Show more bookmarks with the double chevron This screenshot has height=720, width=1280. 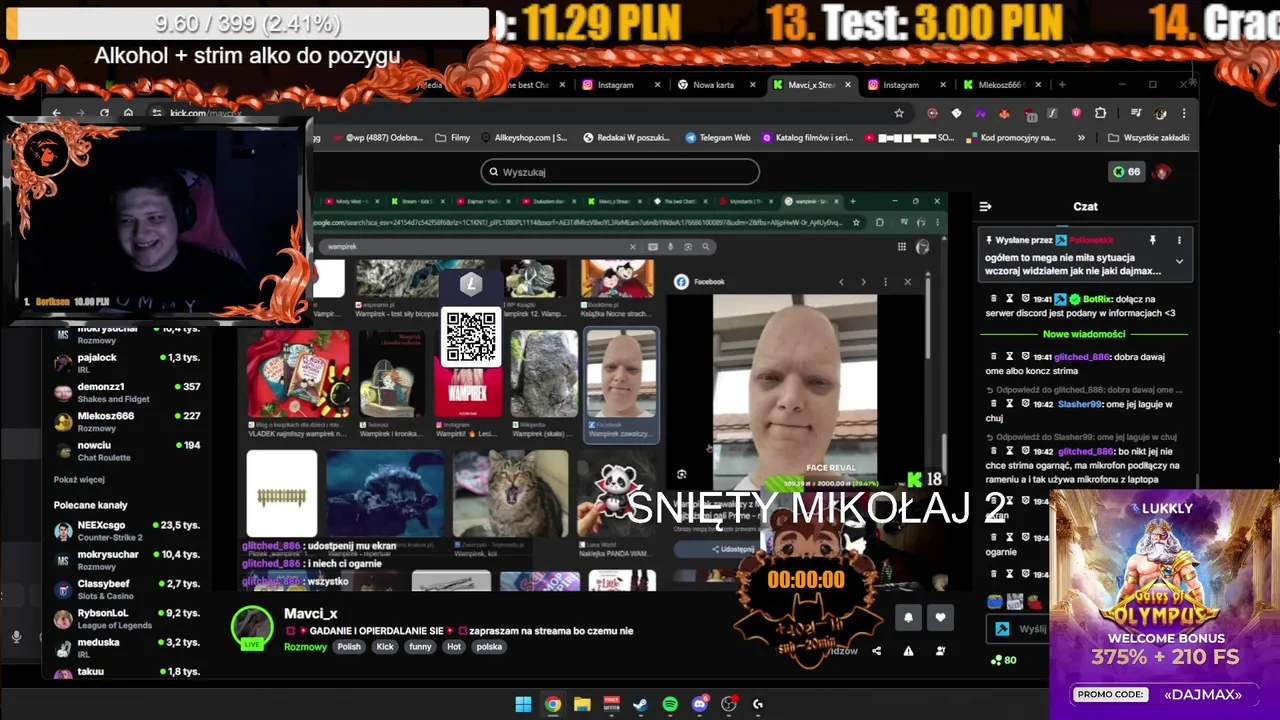[x=1081, y=138]
